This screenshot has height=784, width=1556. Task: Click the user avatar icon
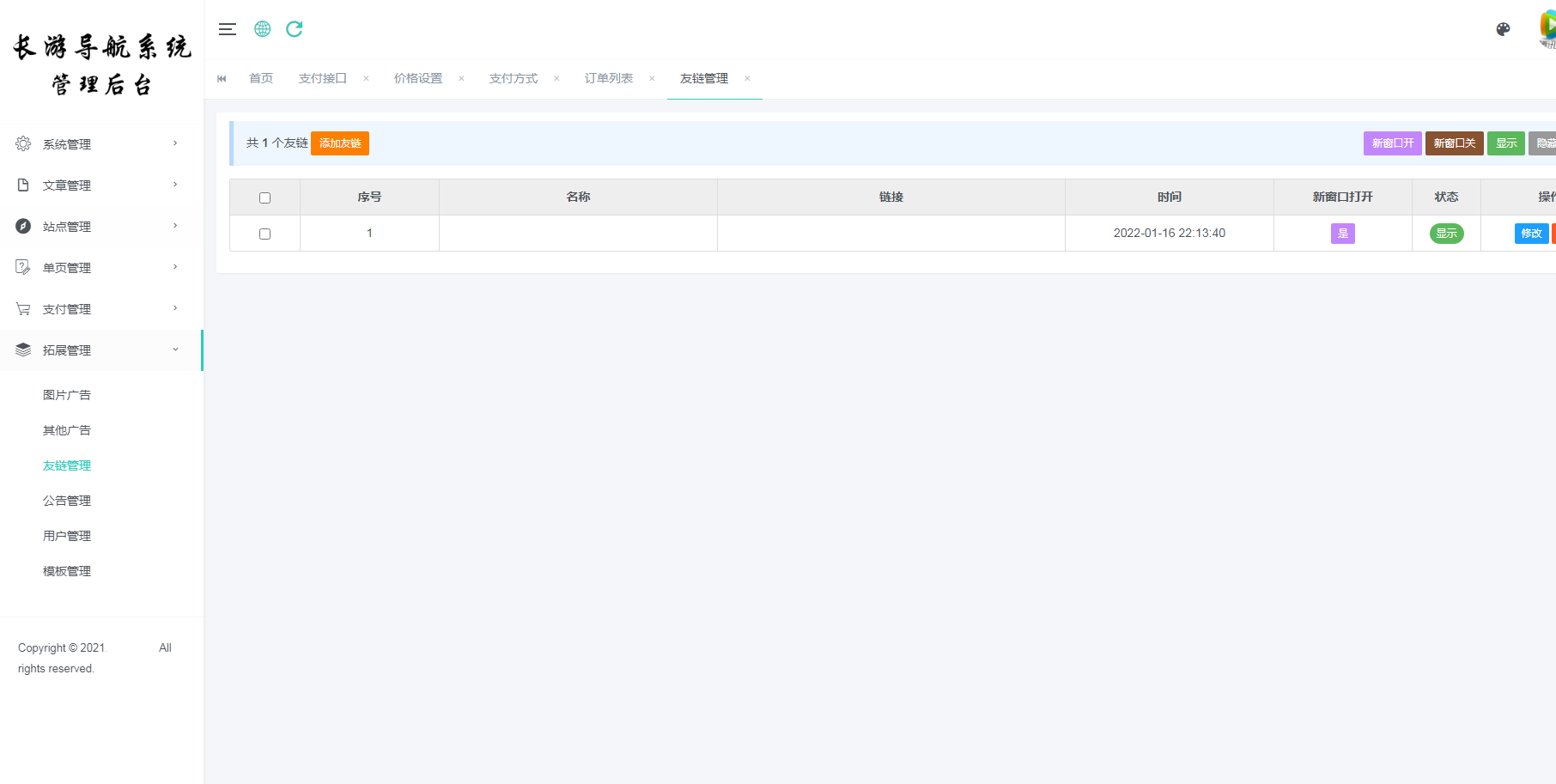1547,27
